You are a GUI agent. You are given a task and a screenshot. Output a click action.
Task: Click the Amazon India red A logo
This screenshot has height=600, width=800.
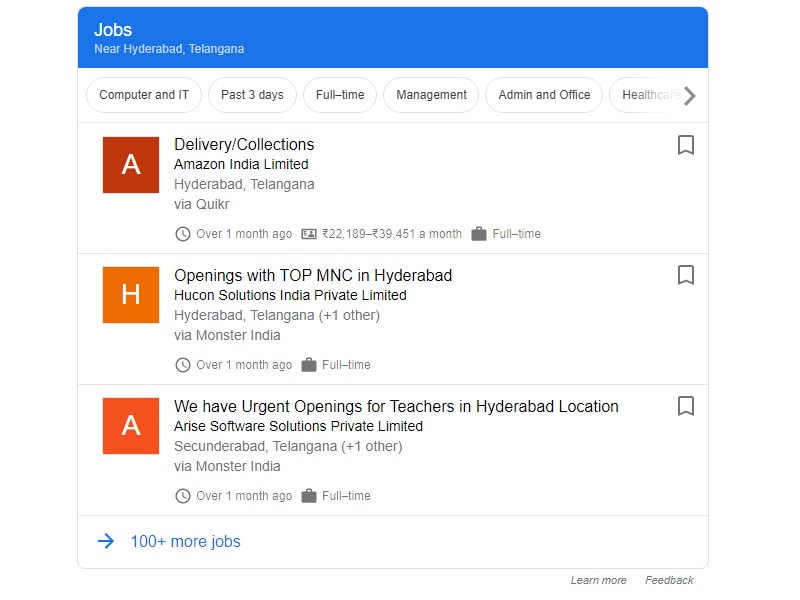[131, 165]
